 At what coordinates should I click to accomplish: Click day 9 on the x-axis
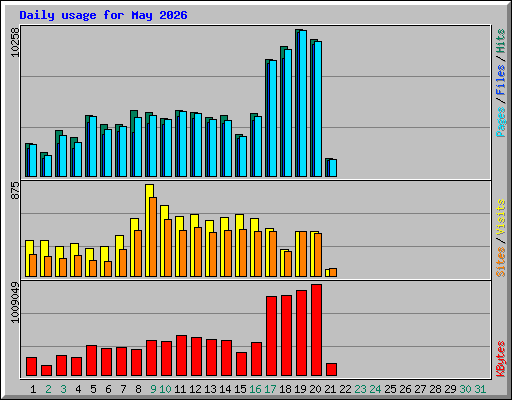point(153,389)
